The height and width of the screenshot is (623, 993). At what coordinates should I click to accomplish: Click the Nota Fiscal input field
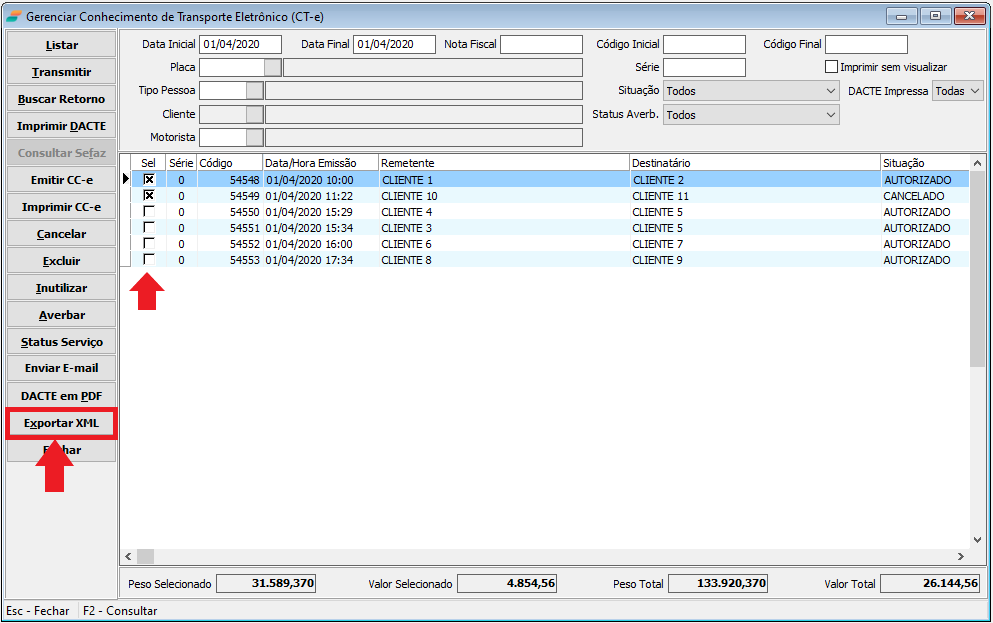(541, 44)
